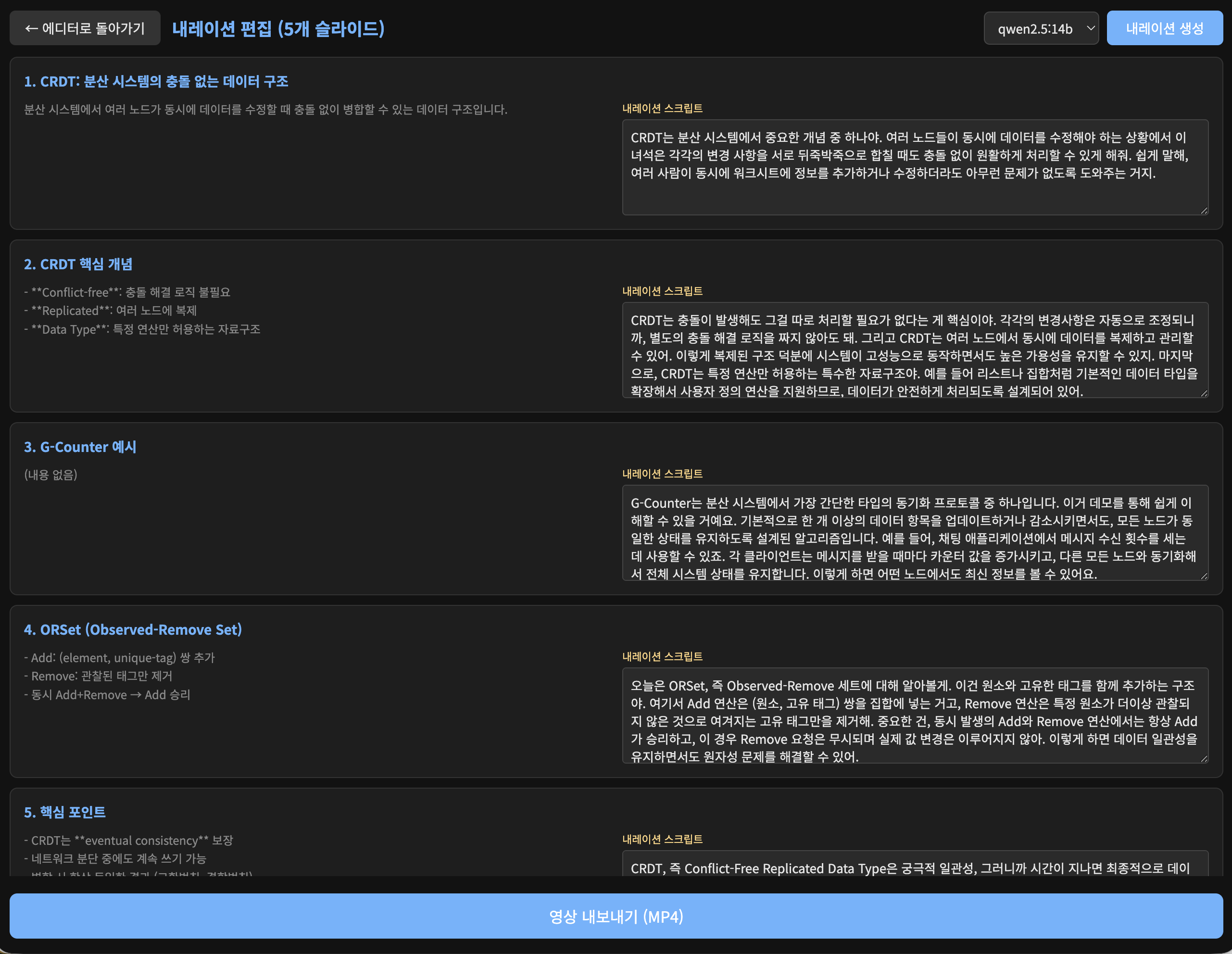Click the 영상 내보내기 (MP4) button

point(616,916)
